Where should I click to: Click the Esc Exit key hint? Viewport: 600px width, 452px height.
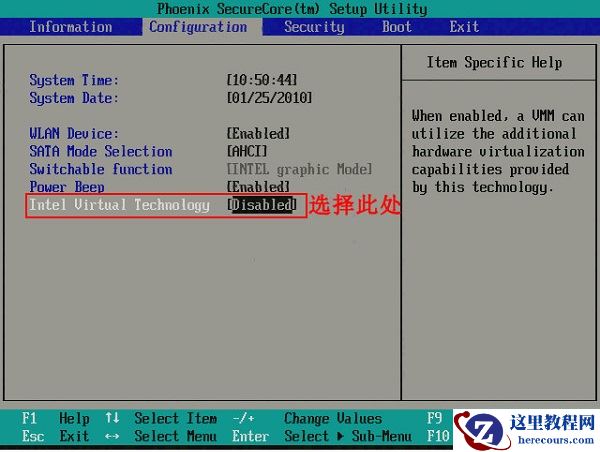(x=55, y=436)
